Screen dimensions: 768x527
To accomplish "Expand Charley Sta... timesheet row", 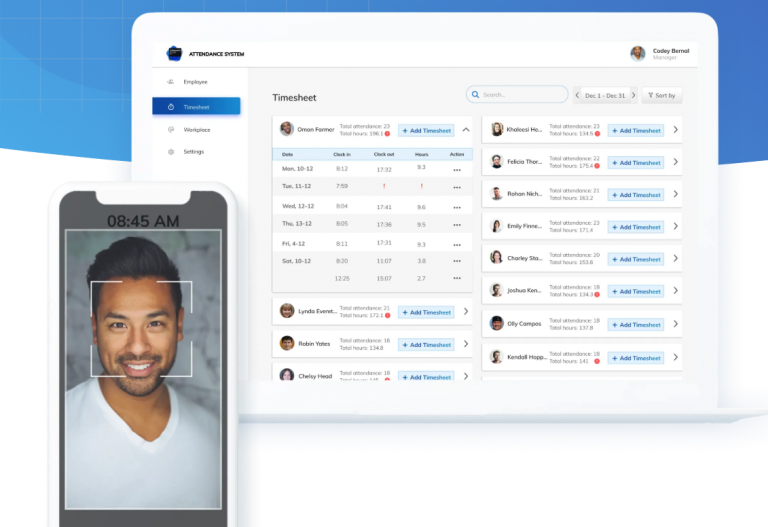I will pyautogui.click(x=675, y=258).
